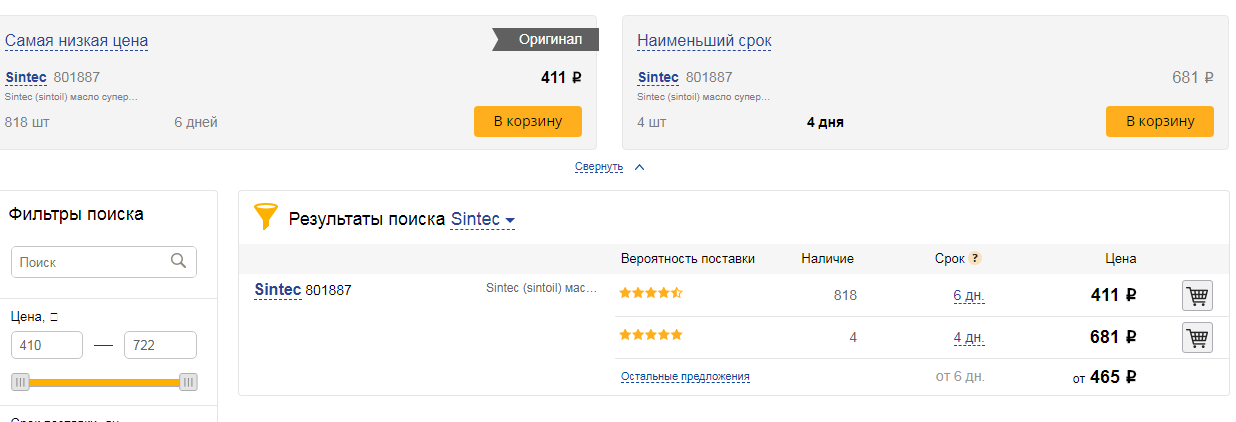Click the 6 дн. delivery term link

(x=969, y=295)
